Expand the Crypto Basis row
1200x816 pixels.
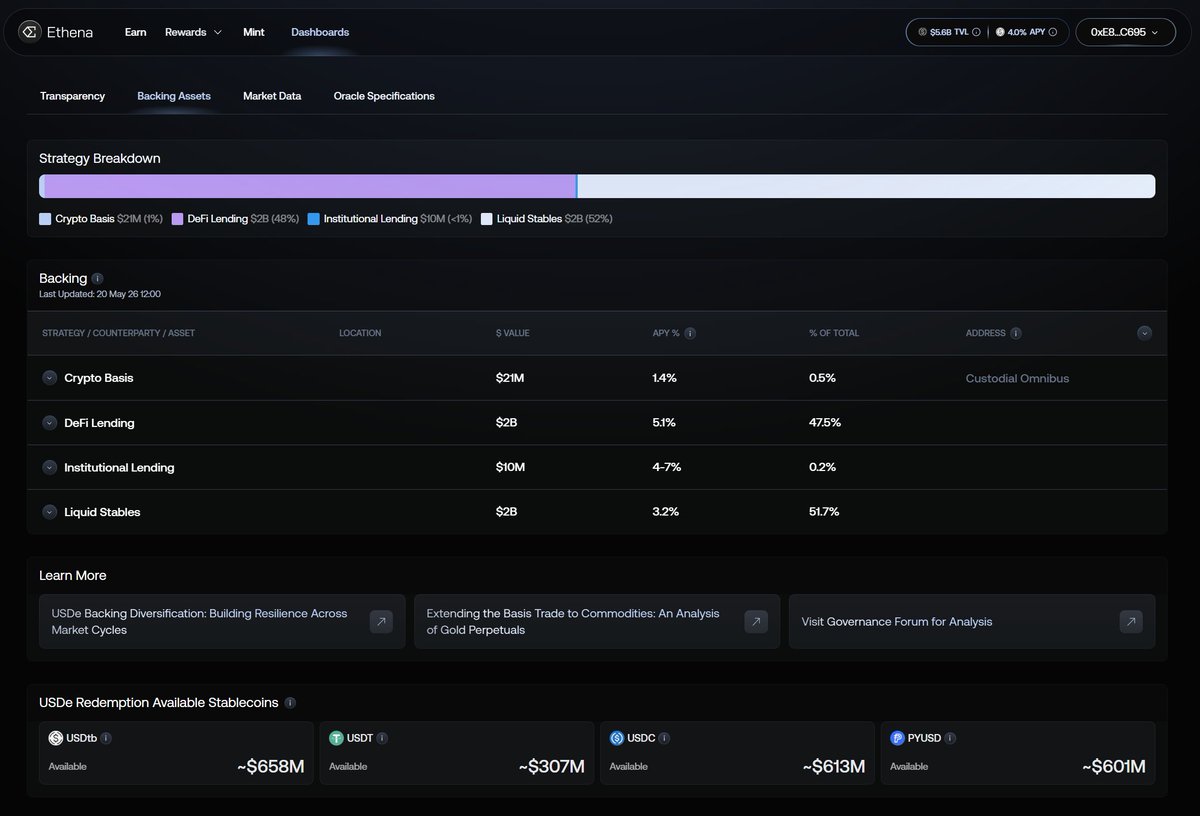[49, 378]
